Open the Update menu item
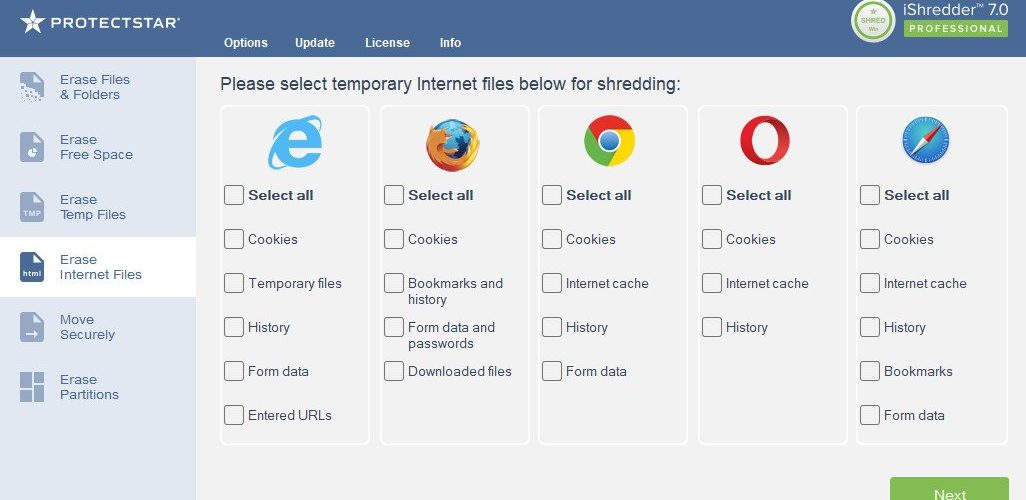This screenshot has height=500, width=1026. [315, 43]
